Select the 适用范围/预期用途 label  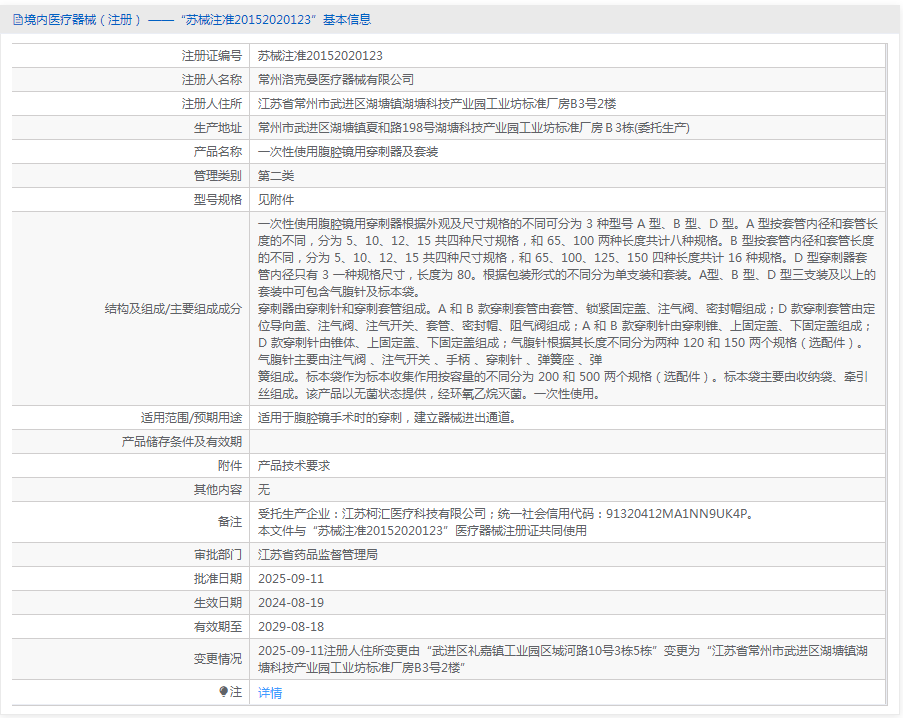coord(191,417)
